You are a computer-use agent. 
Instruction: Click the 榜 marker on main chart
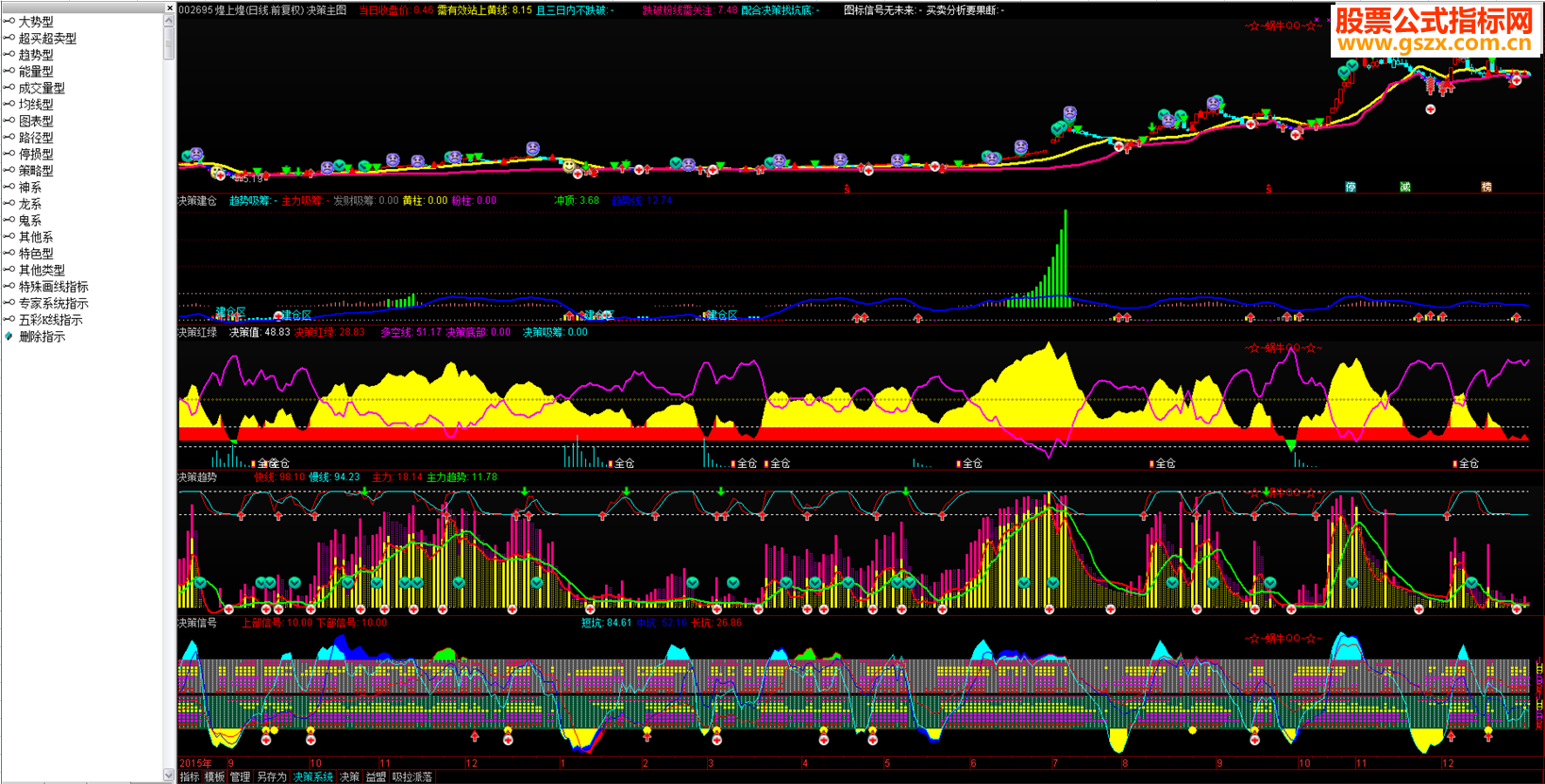1486,187
